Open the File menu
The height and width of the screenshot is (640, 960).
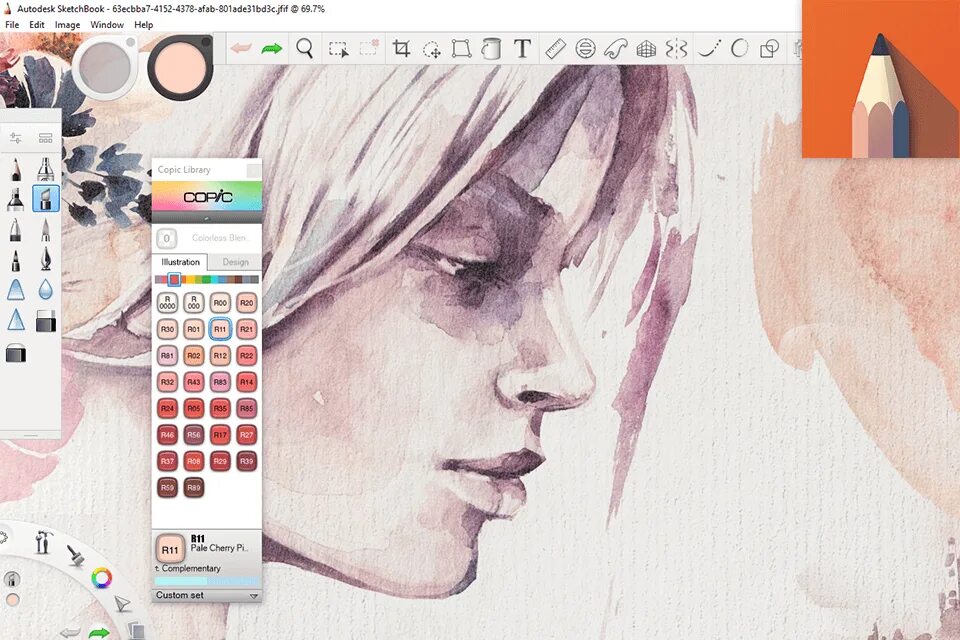pyautogui.click(x=12, y=24)
